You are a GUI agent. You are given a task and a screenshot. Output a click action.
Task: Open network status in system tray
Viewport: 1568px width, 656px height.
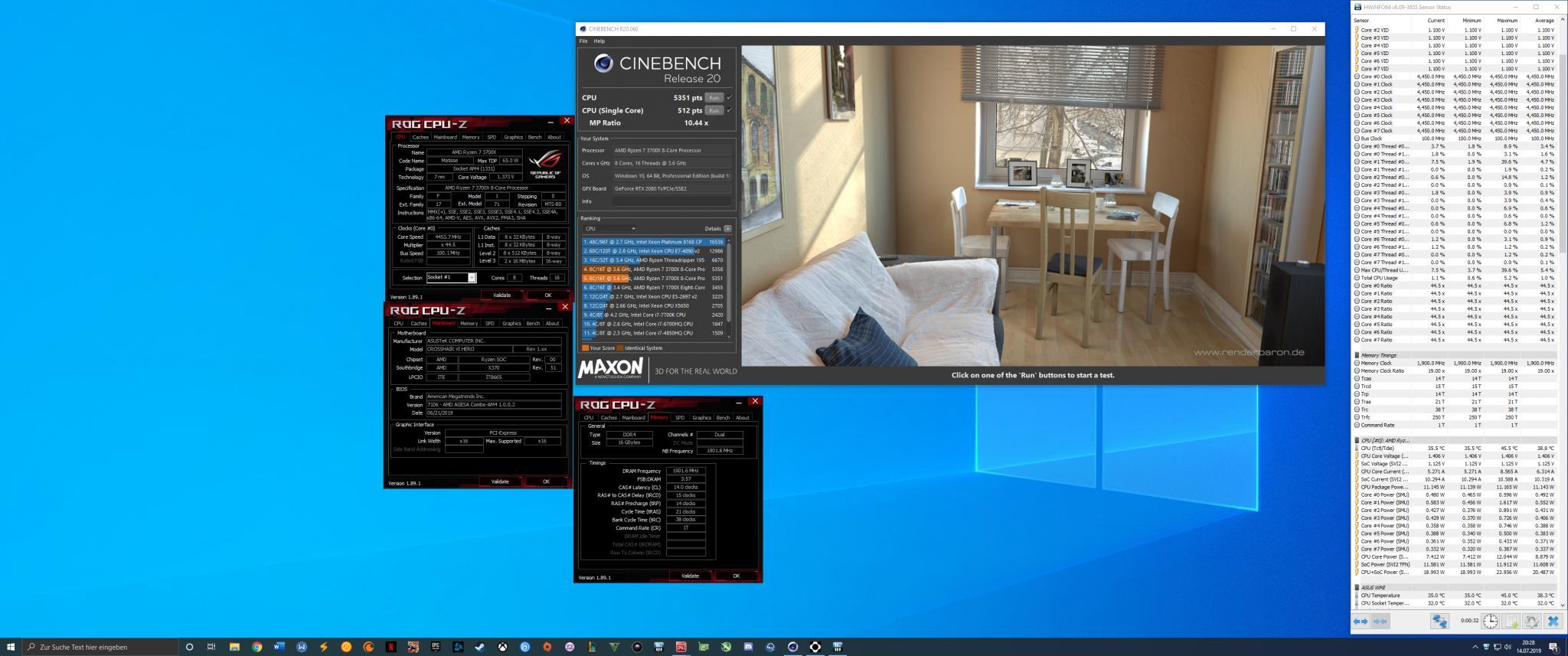click(x=1498, y=647)
